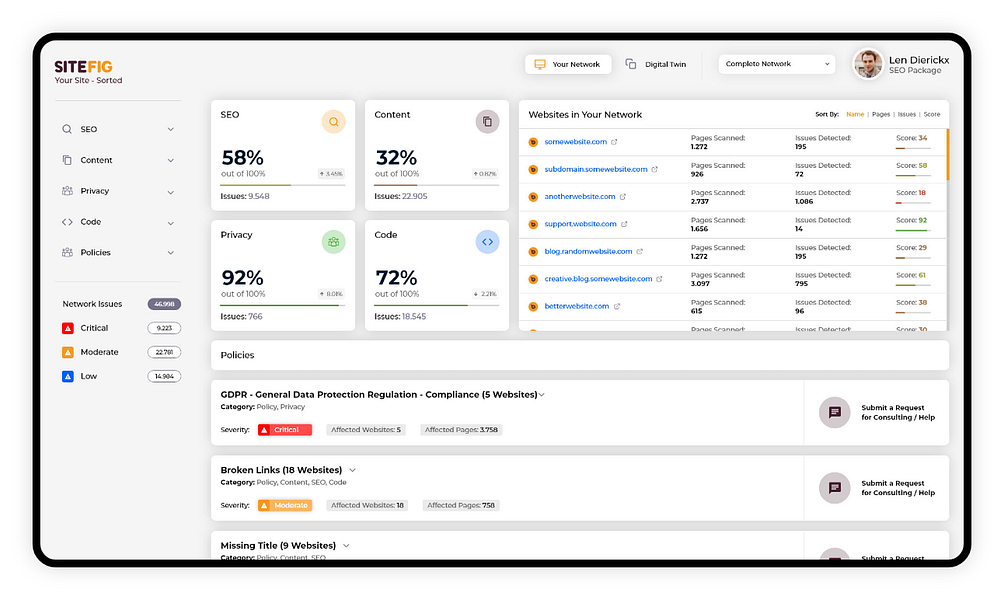Click Broken Links Submit a Request for Consulting
Image resolution: width=1004 pixels, height=600 pixels.
point(898,488)
